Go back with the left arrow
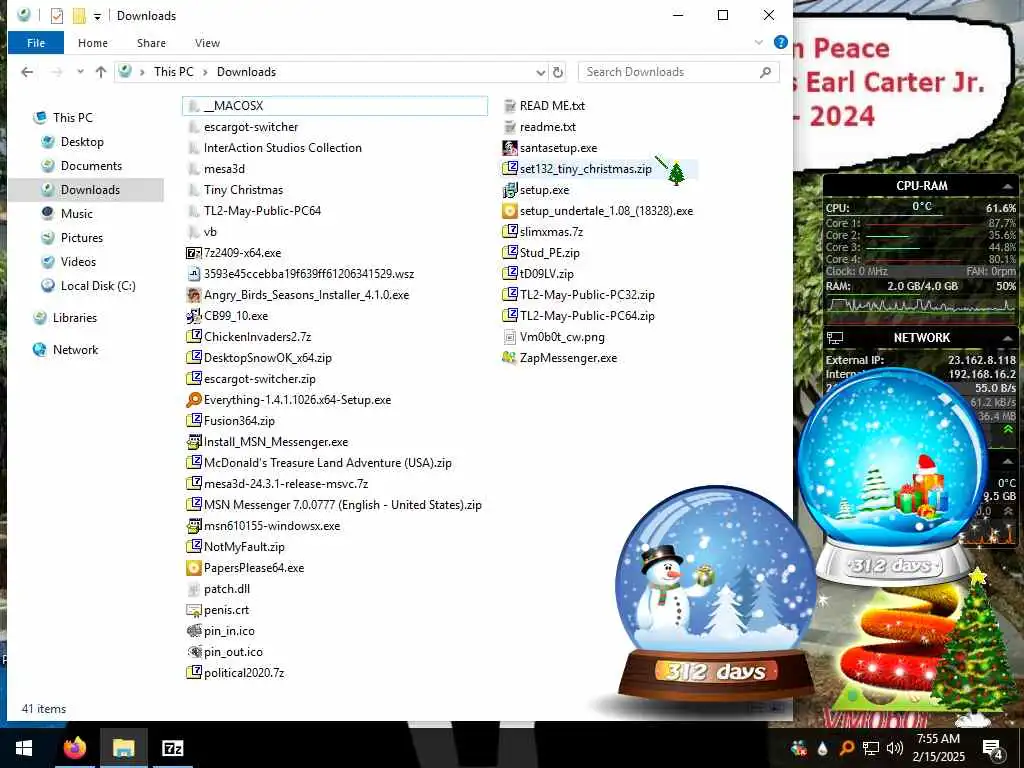This screenshot has width=1024, height=768. [27, 72]
